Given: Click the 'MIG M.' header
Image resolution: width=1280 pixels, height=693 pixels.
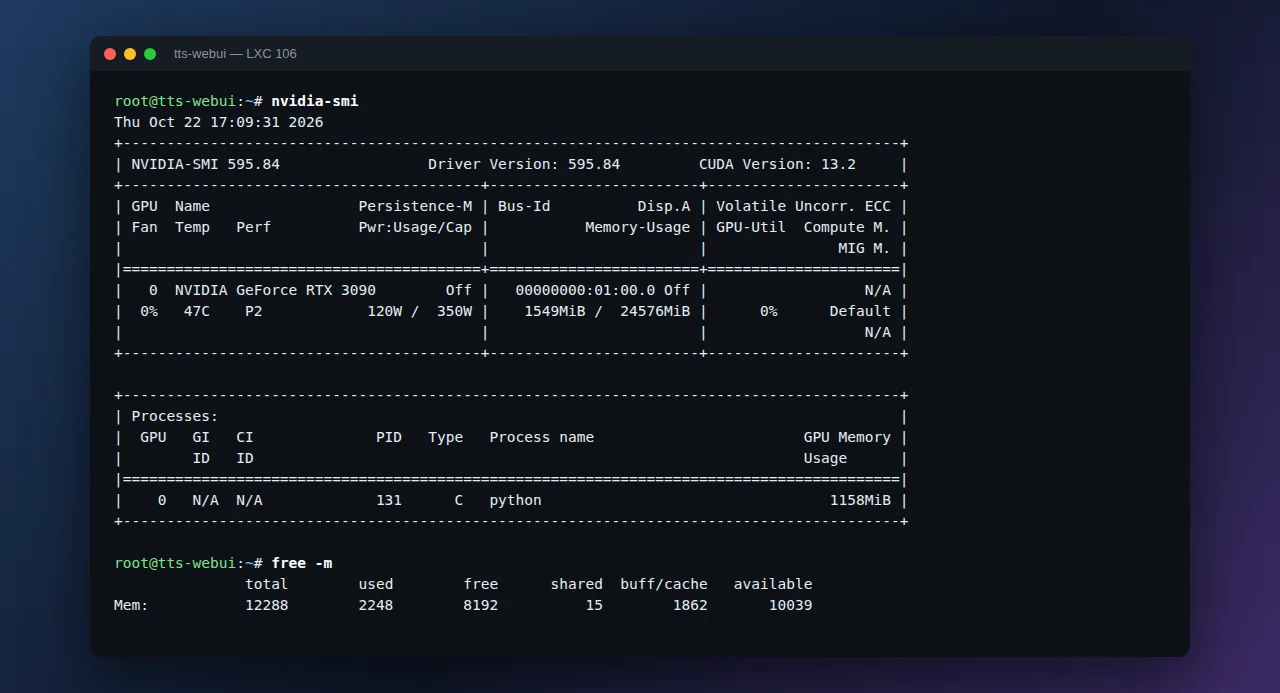Looking at the screenshot, I should (865, 248).
